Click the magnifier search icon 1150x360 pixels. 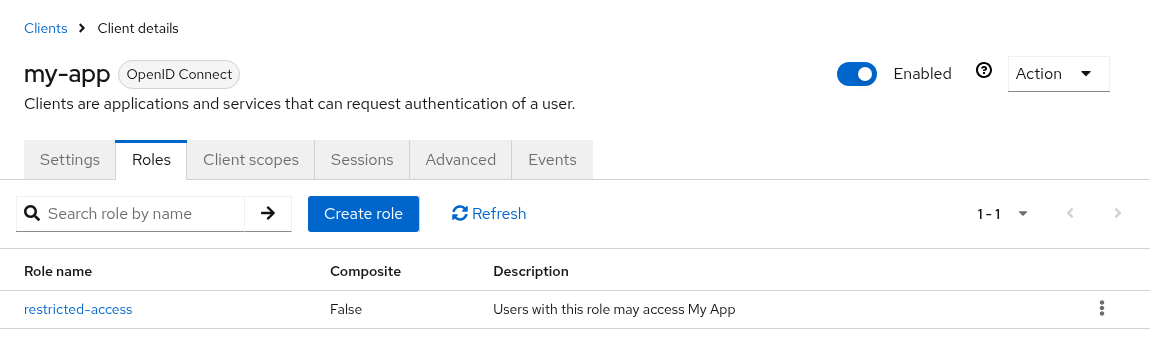32,213
